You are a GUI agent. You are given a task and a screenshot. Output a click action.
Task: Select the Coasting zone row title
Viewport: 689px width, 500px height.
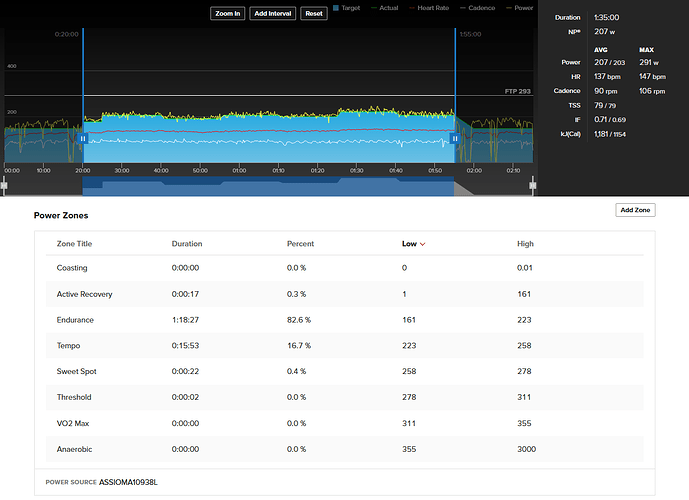pyautogui.click(x=72, y=268)
